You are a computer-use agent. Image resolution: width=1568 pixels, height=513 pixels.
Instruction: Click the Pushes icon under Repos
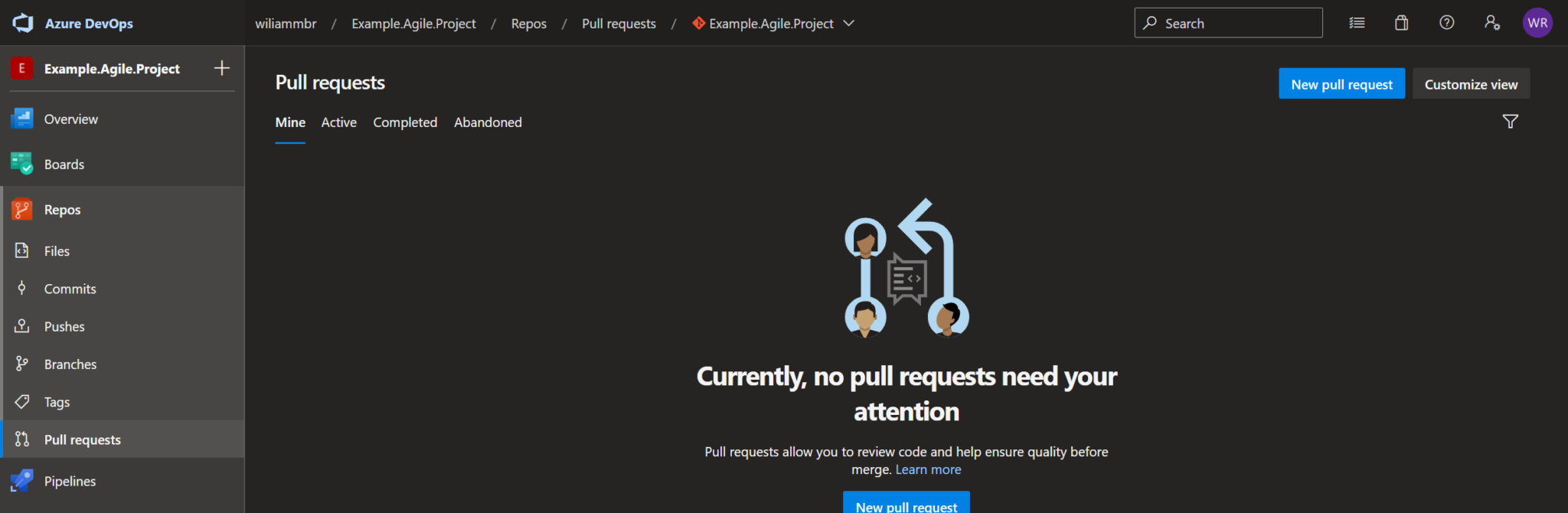(x=22, y=325)
